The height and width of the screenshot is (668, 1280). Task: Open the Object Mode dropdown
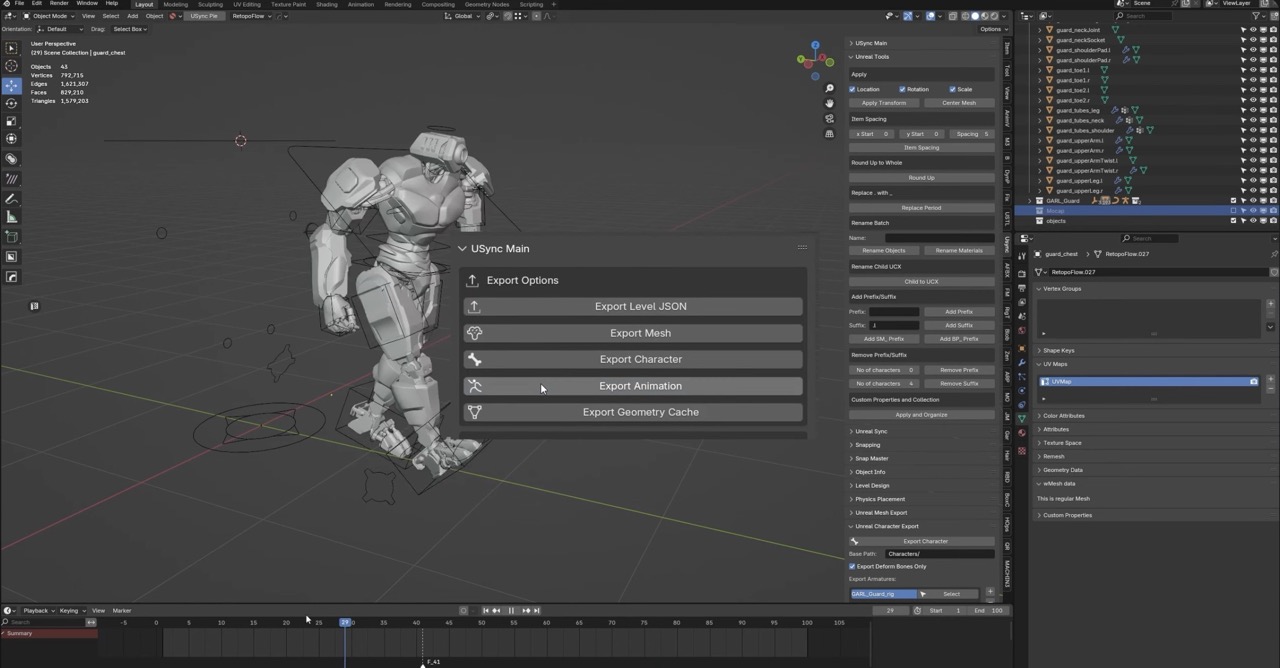[x=47, y=16]
